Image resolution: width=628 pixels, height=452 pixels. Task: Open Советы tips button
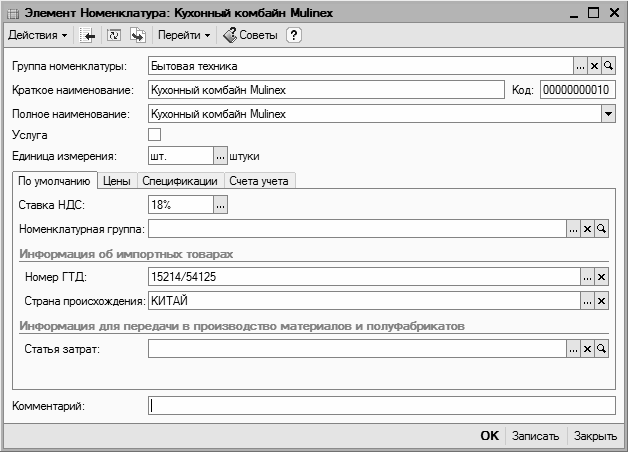click(x=250, y=36)
